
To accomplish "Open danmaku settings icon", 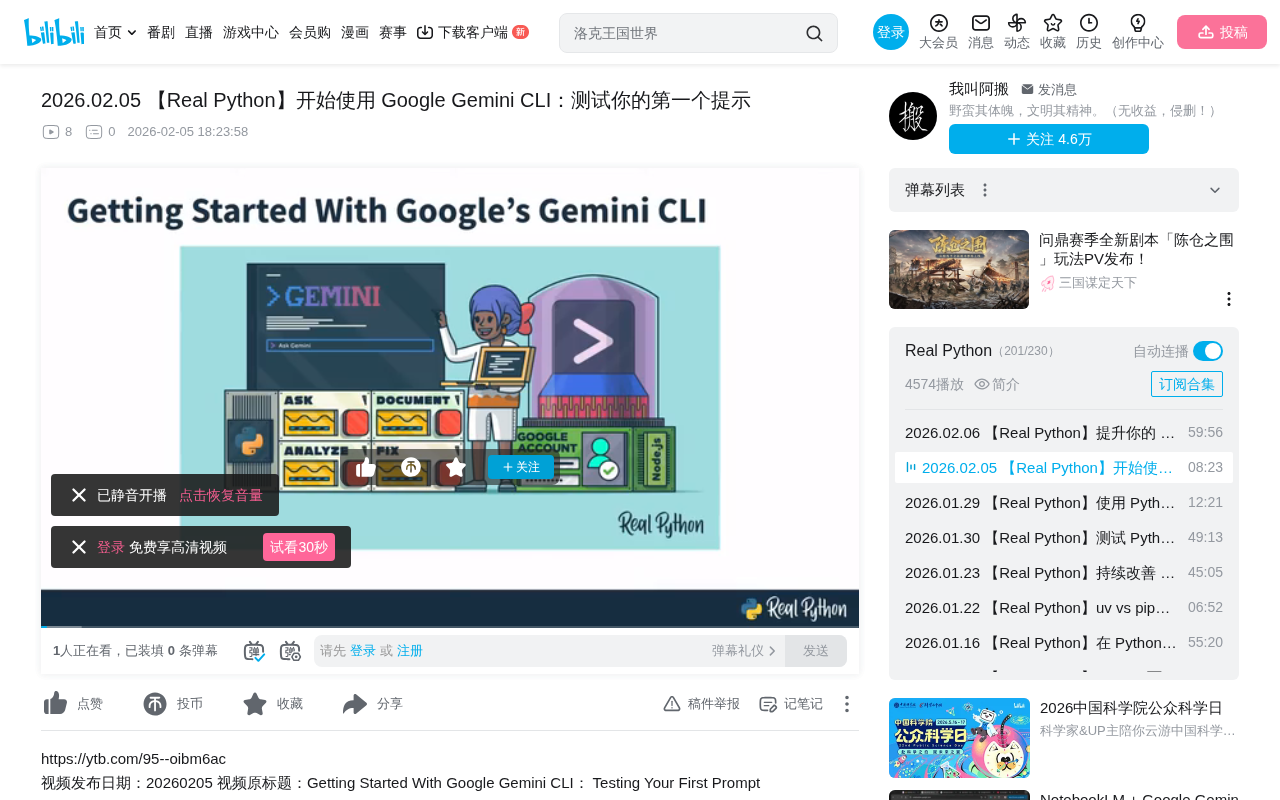I will pyautogui.click(x=290, y=651).
